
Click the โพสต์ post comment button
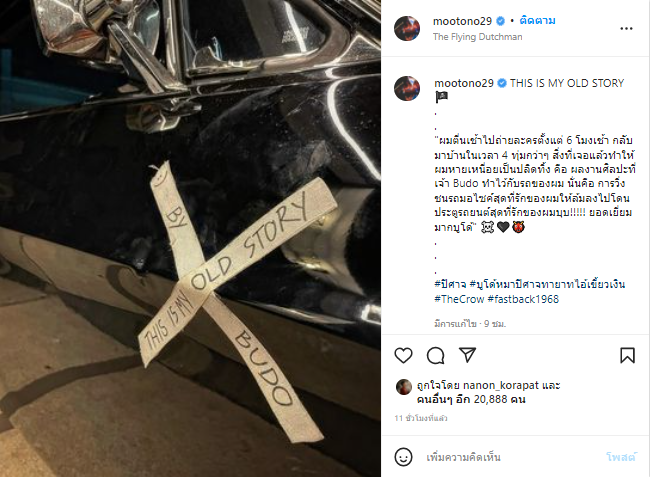pos(621,457)
